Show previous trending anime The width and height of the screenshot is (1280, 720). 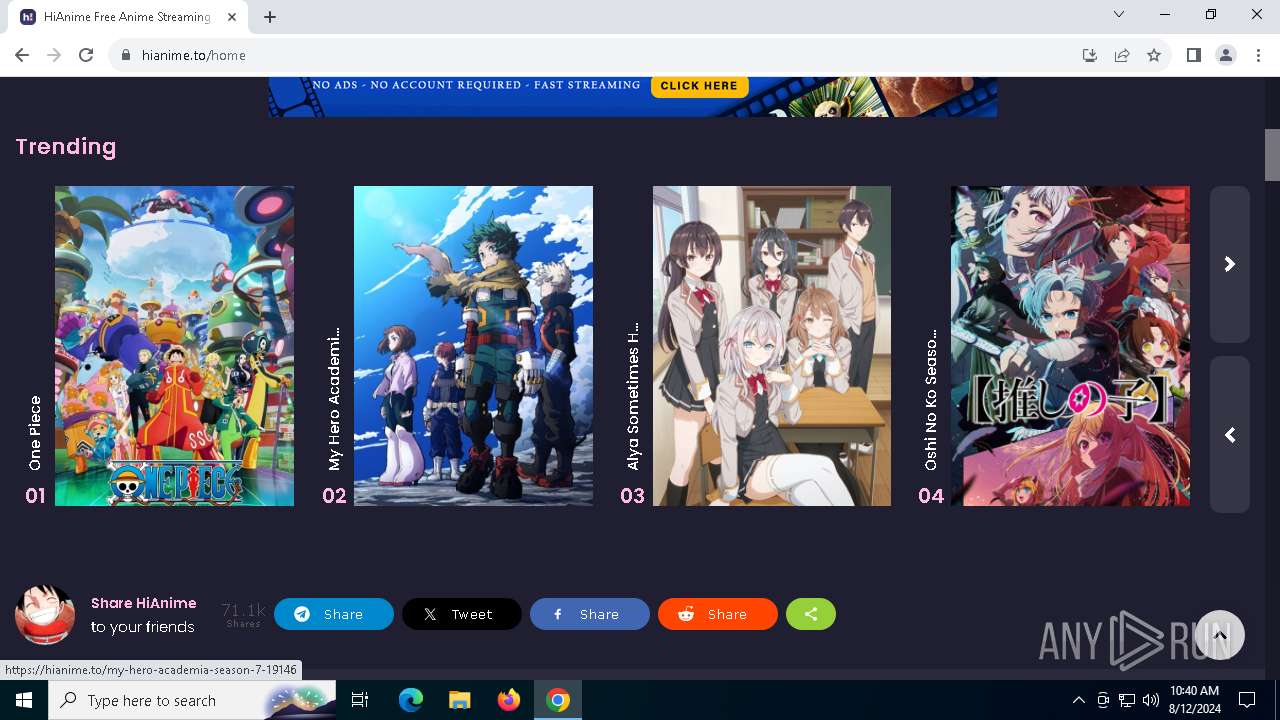click(x=1230, y=435)
